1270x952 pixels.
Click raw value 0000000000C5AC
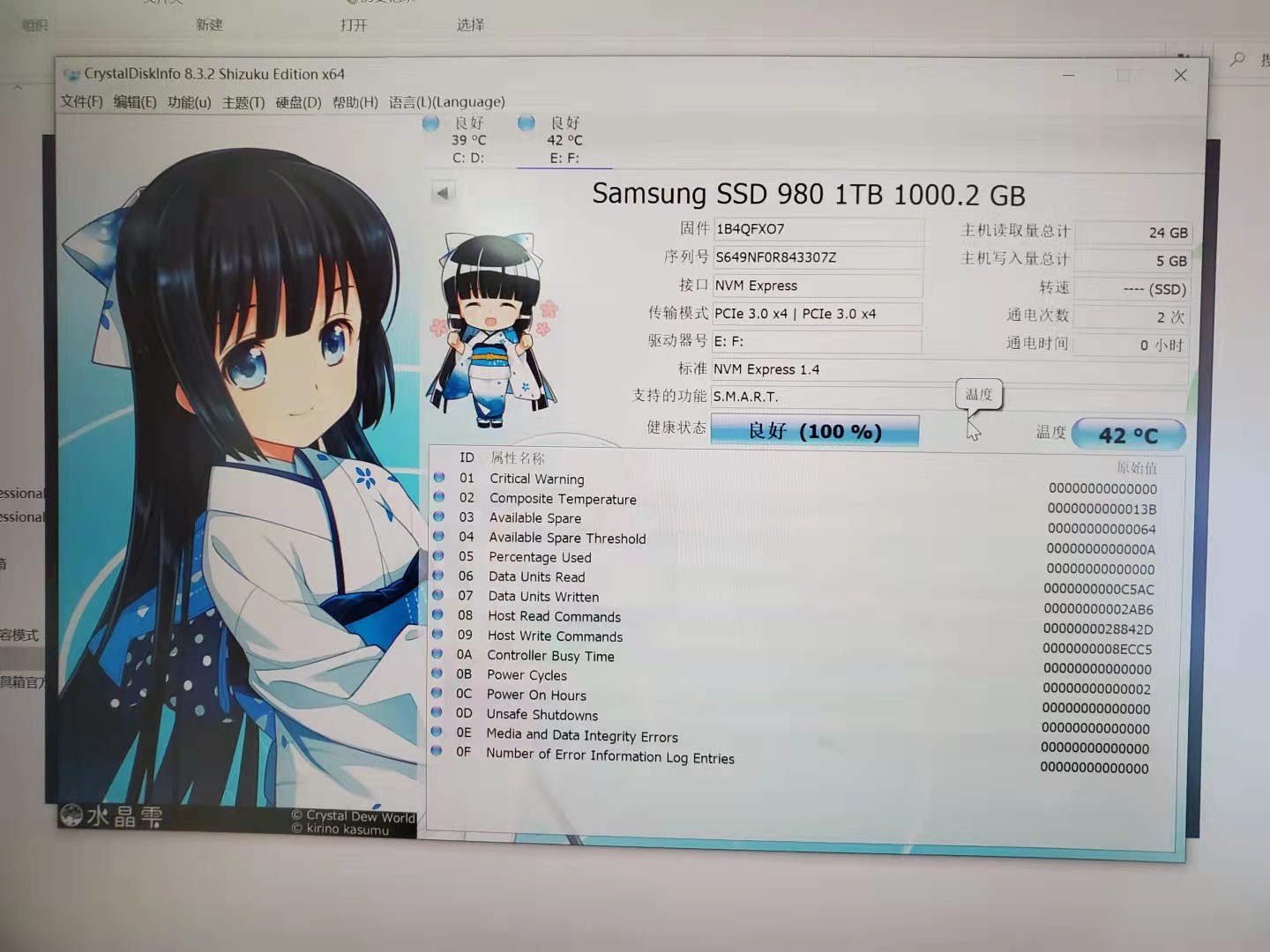[1099, 589]
